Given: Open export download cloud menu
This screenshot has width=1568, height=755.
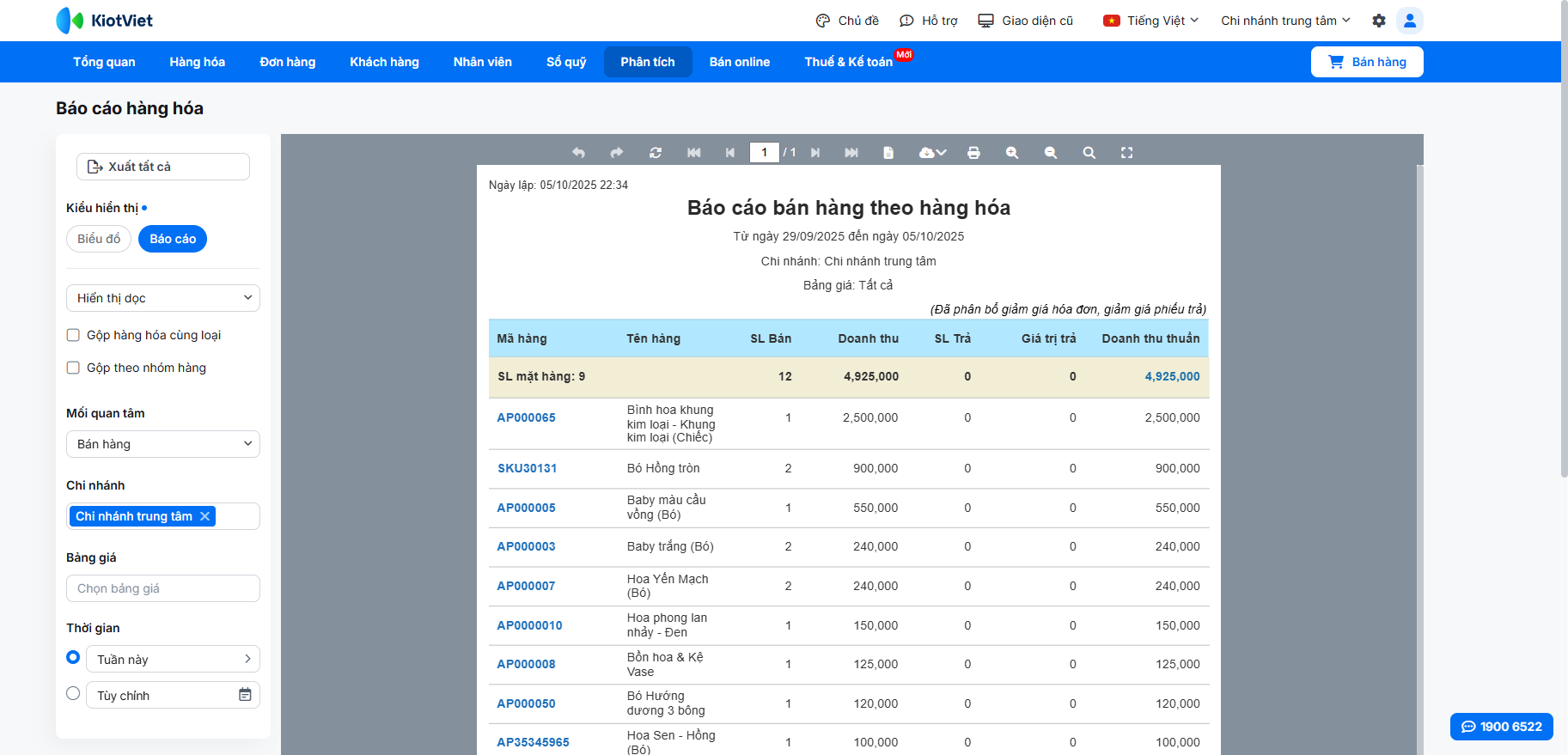Looking at the screenshot, I should pyautogui.click(x=932, y=153).
